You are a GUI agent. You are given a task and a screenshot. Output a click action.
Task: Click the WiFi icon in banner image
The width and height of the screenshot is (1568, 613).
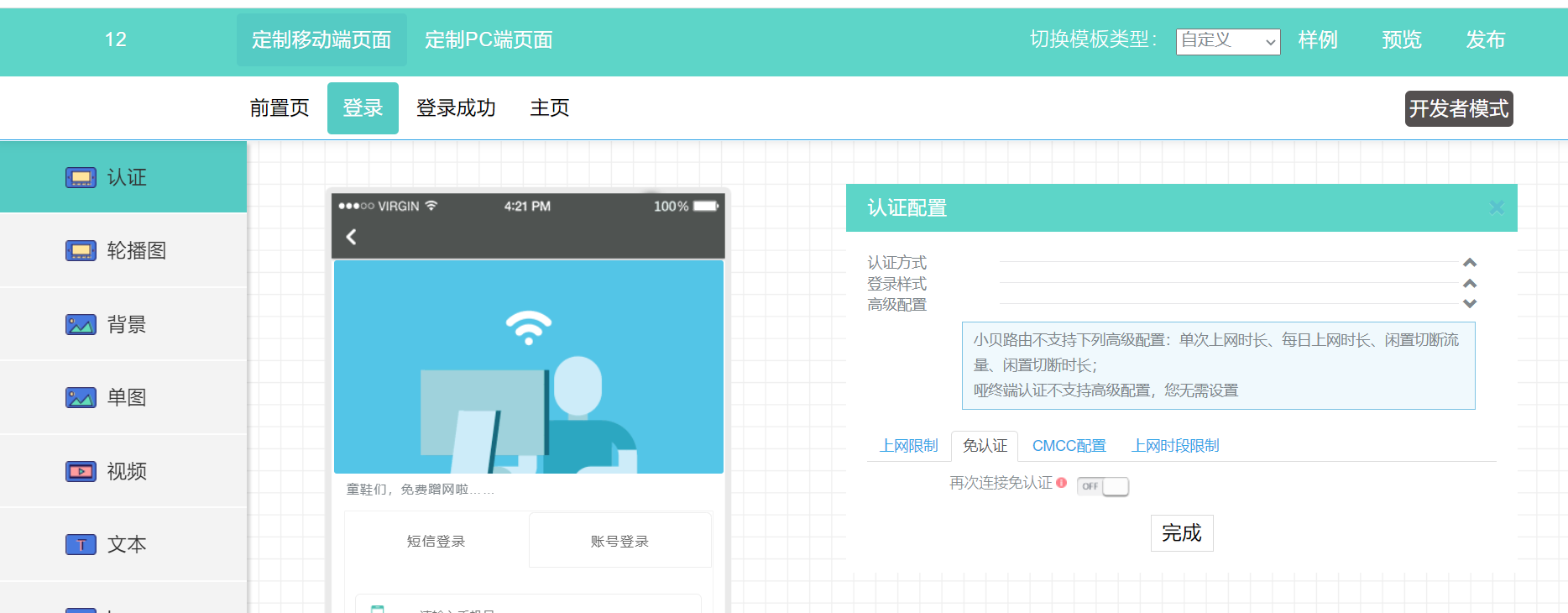pos(529,327)
